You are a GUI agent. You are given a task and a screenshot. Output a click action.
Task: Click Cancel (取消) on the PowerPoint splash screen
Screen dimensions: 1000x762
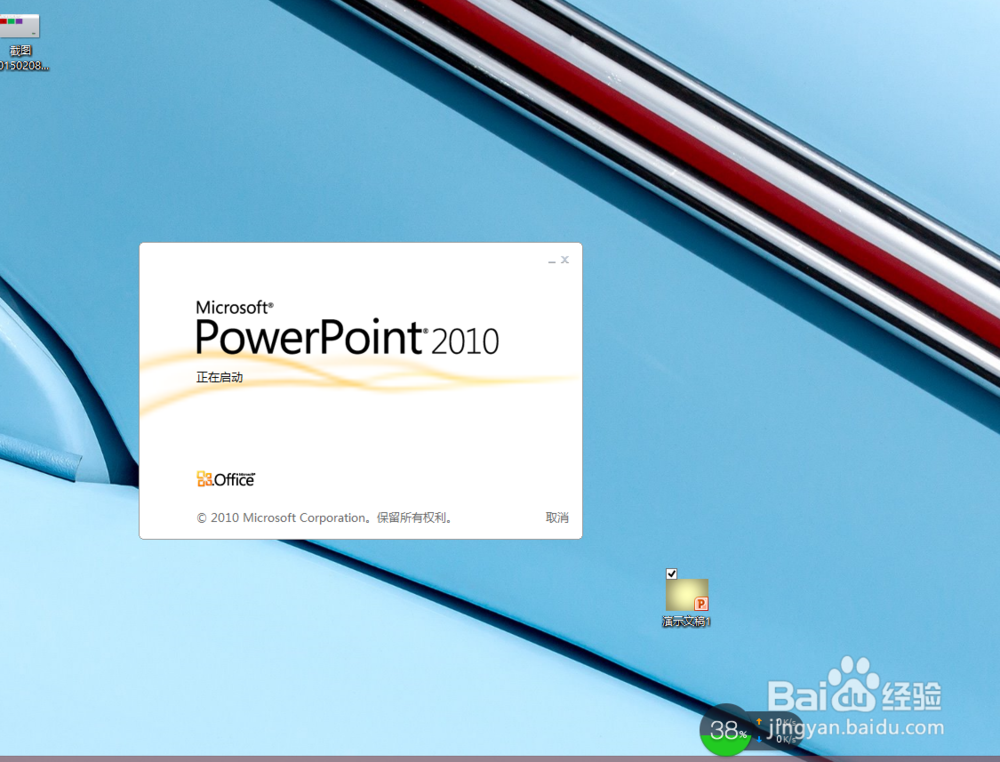click(x=557, y=518)
